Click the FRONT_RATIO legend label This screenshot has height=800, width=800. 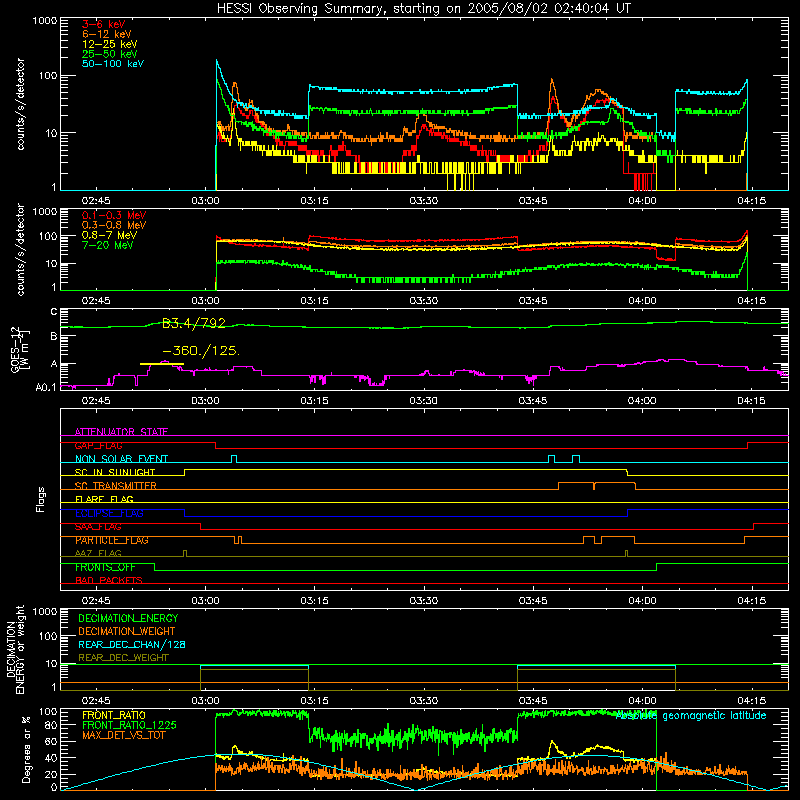(114, 715)
